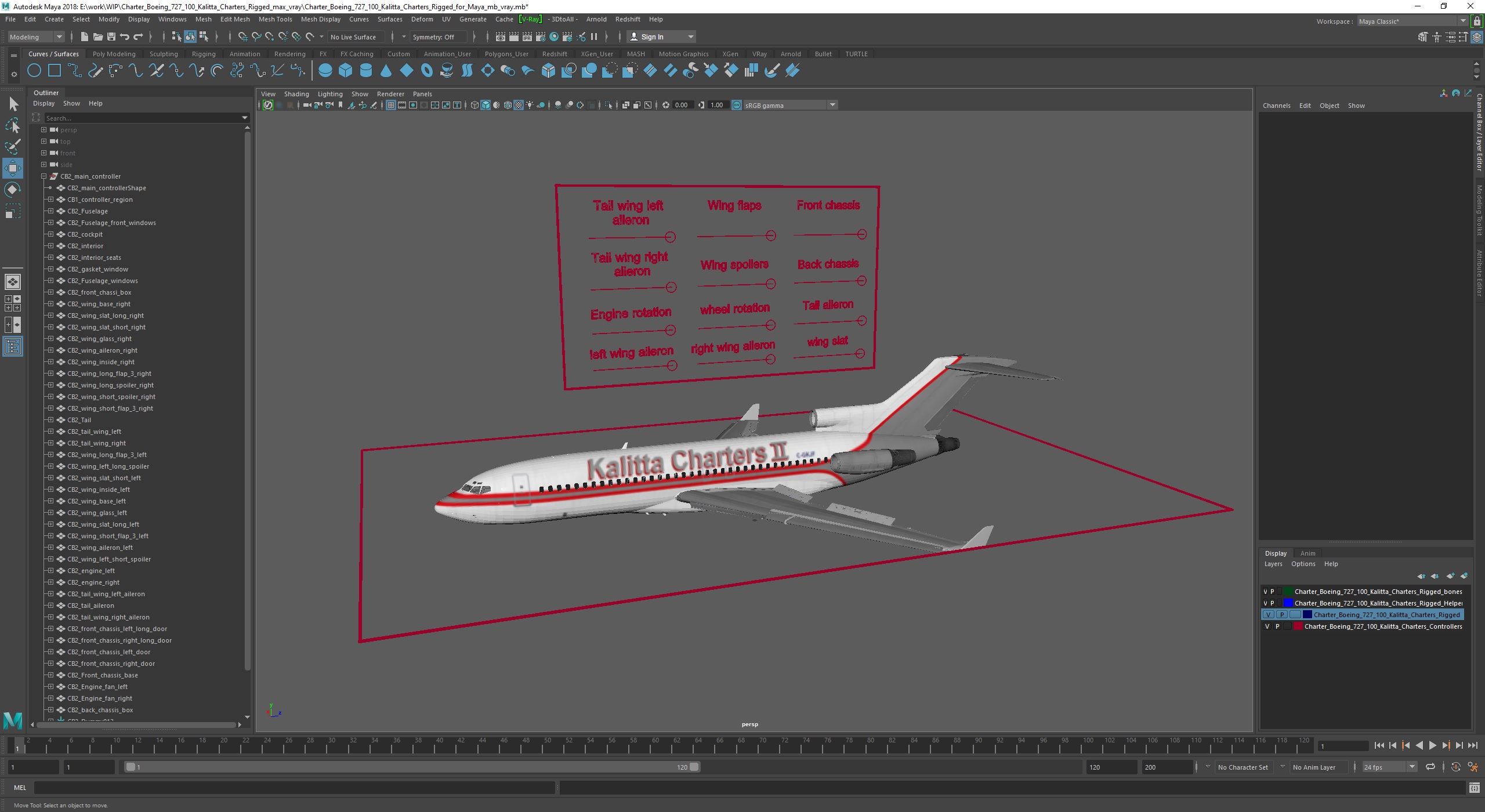This screenshot has height=812, width=1485.
Task: Click the Controllers layer red color swatch
Action: (x=1298, y=626)
